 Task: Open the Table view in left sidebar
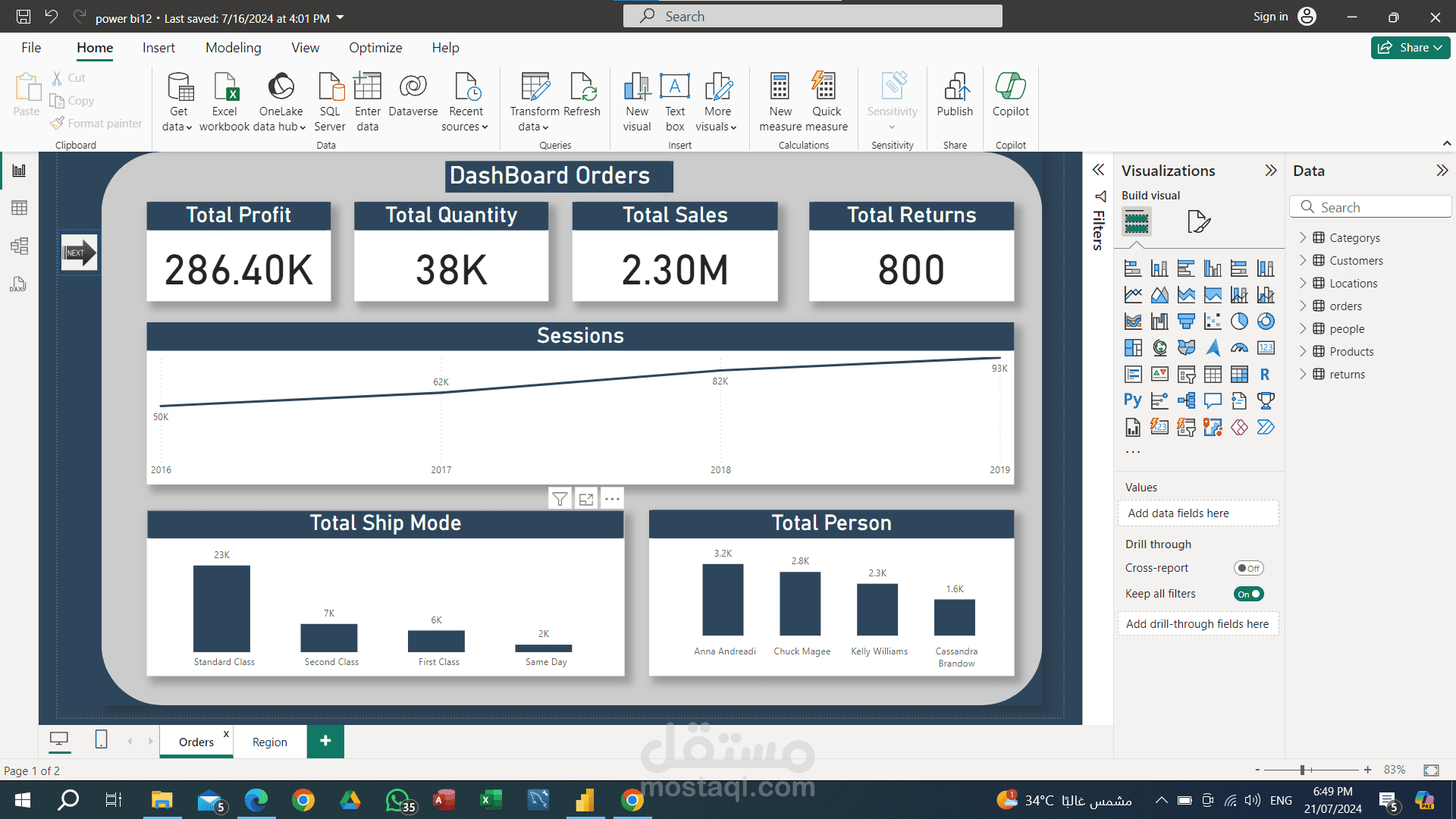[19, 208]
